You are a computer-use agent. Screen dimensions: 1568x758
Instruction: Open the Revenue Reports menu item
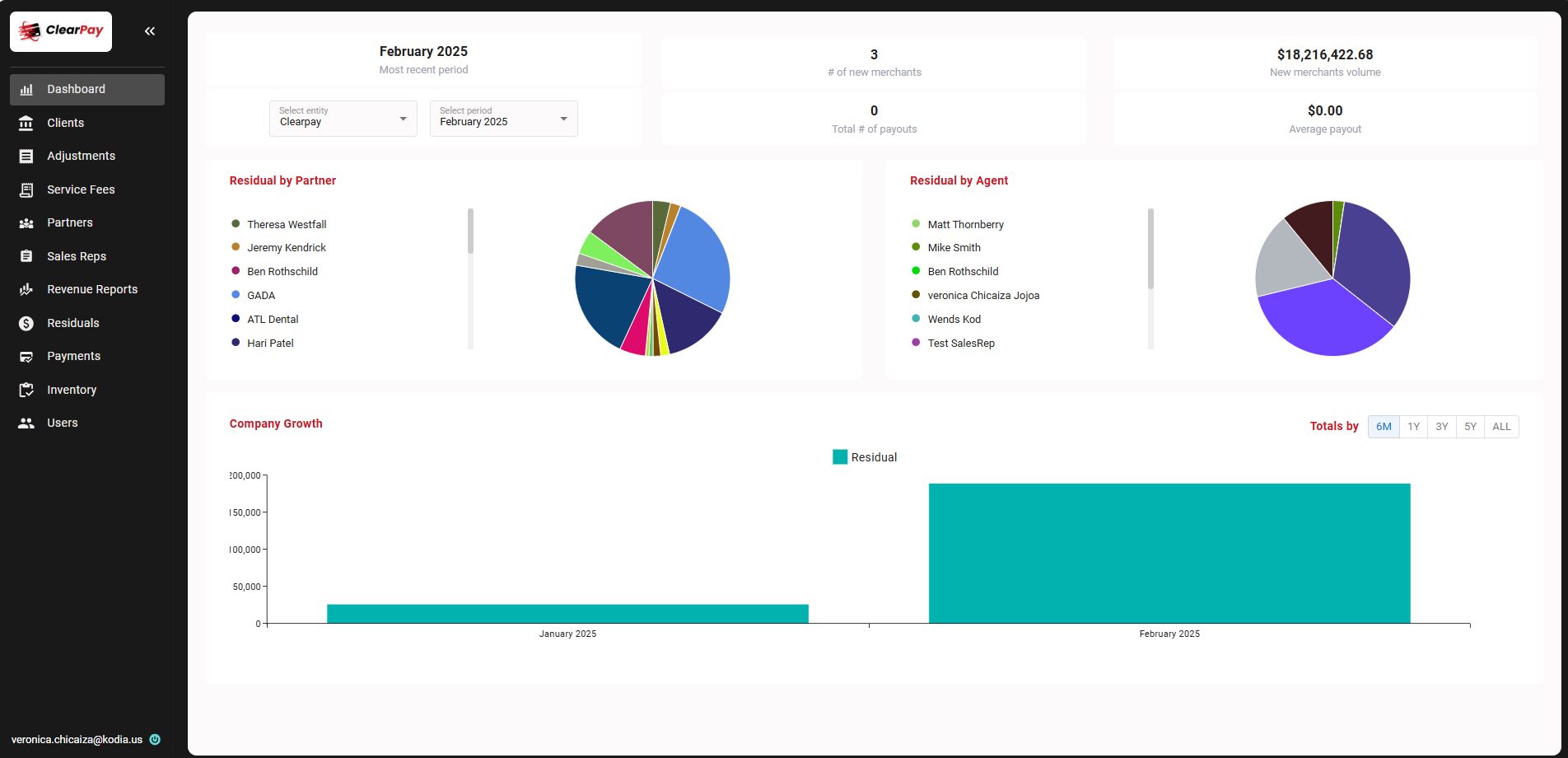[x=92, y=289]
